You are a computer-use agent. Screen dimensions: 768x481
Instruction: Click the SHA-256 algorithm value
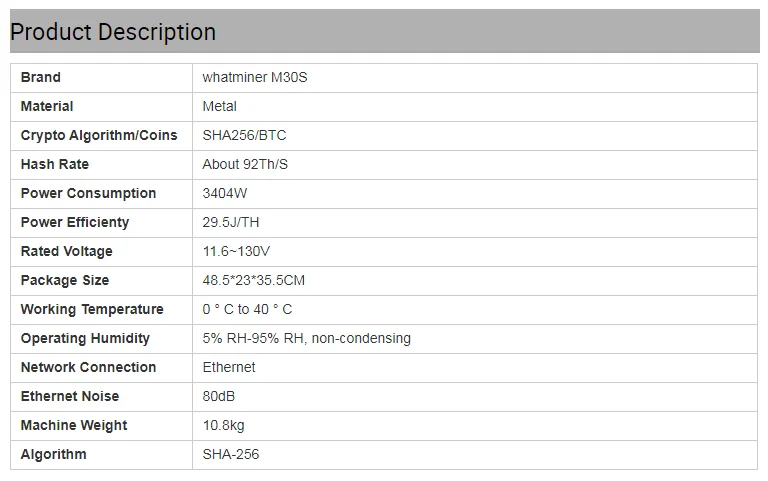[x=231, y=454]
